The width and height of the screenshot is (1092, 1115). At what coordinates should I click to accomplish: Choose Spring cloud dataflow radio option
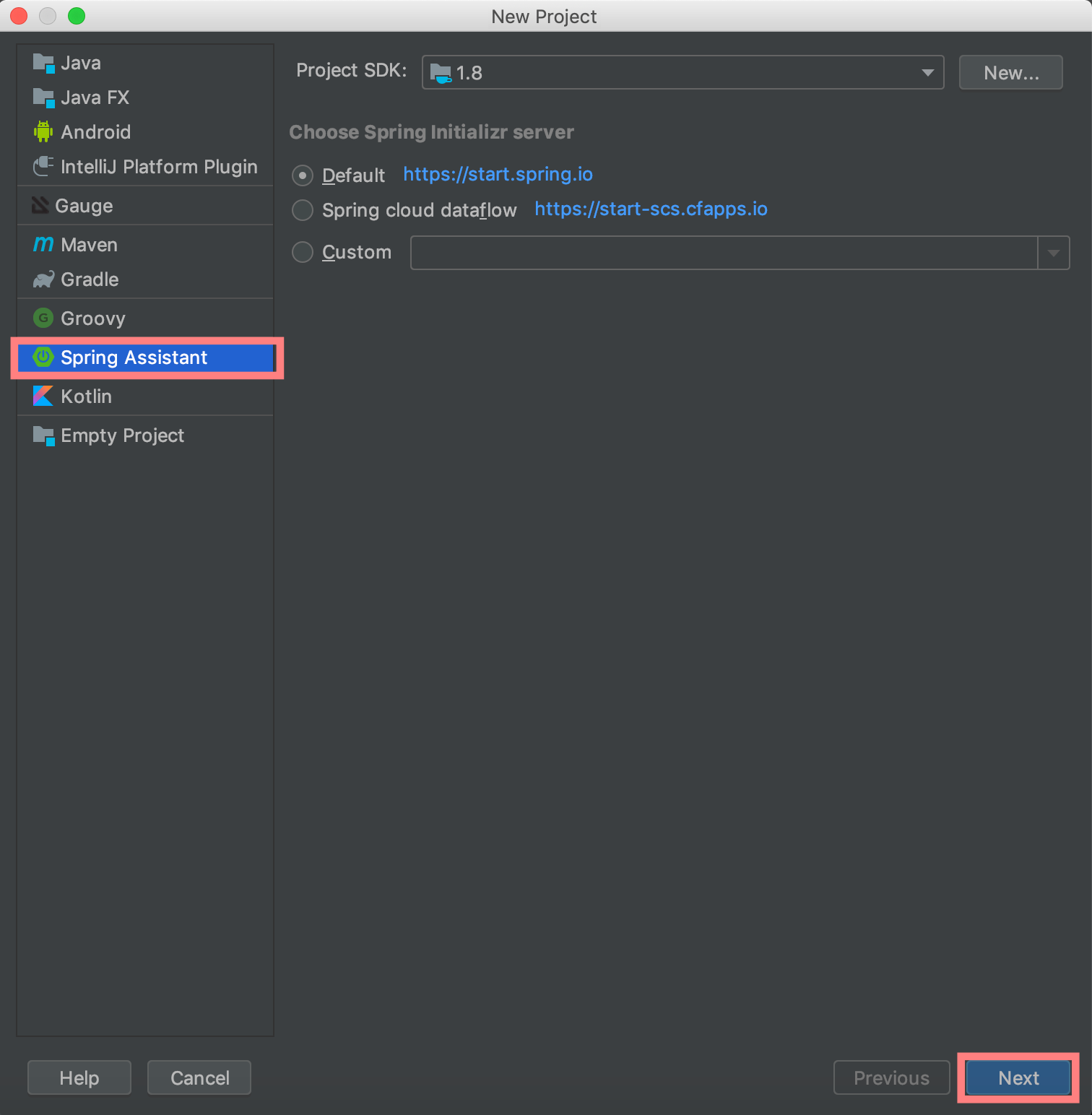[x=303, y=210]
